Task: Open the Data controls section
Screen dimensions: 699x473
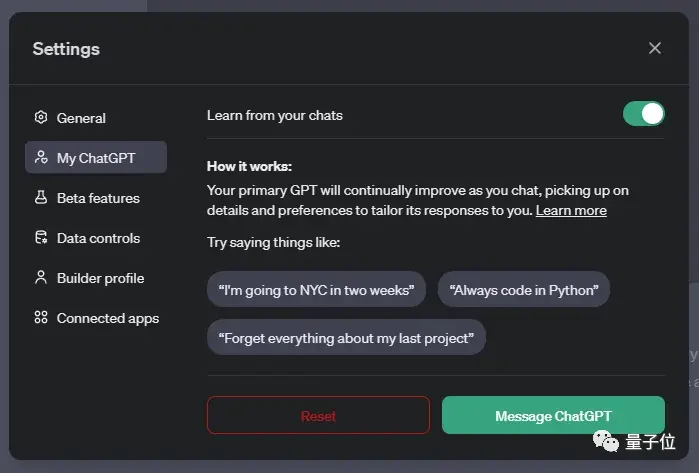Action: (96, 238)
